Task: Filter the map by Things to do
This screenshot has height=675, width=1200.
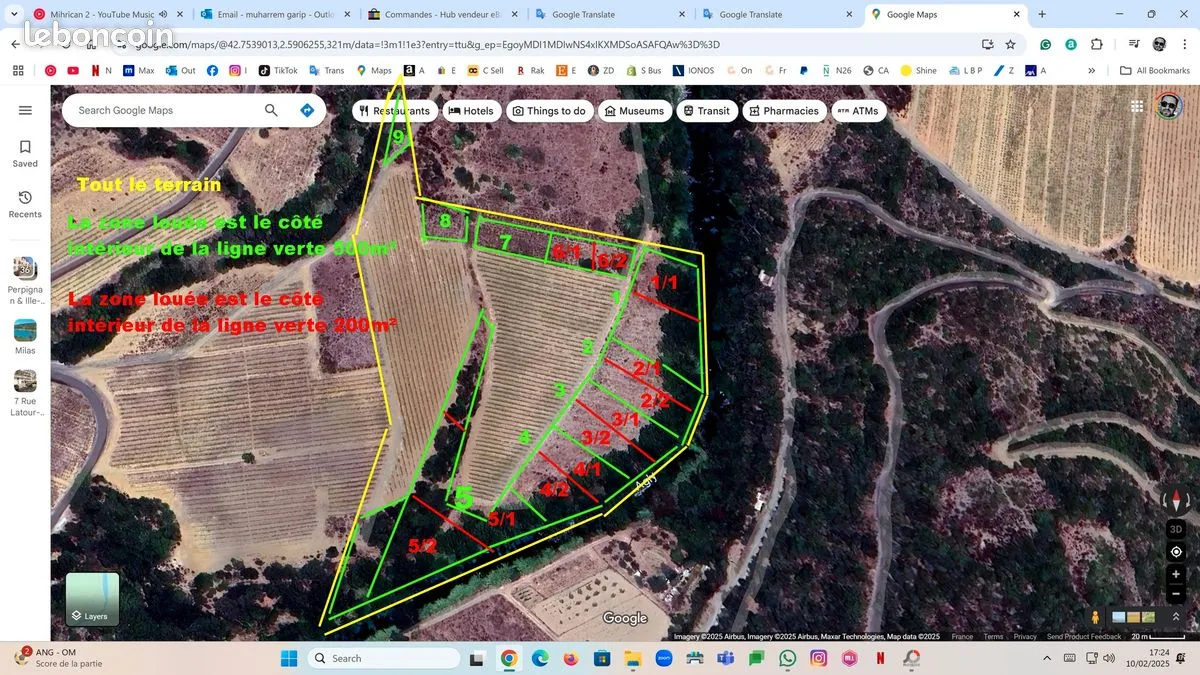Action: coord(550,111)
